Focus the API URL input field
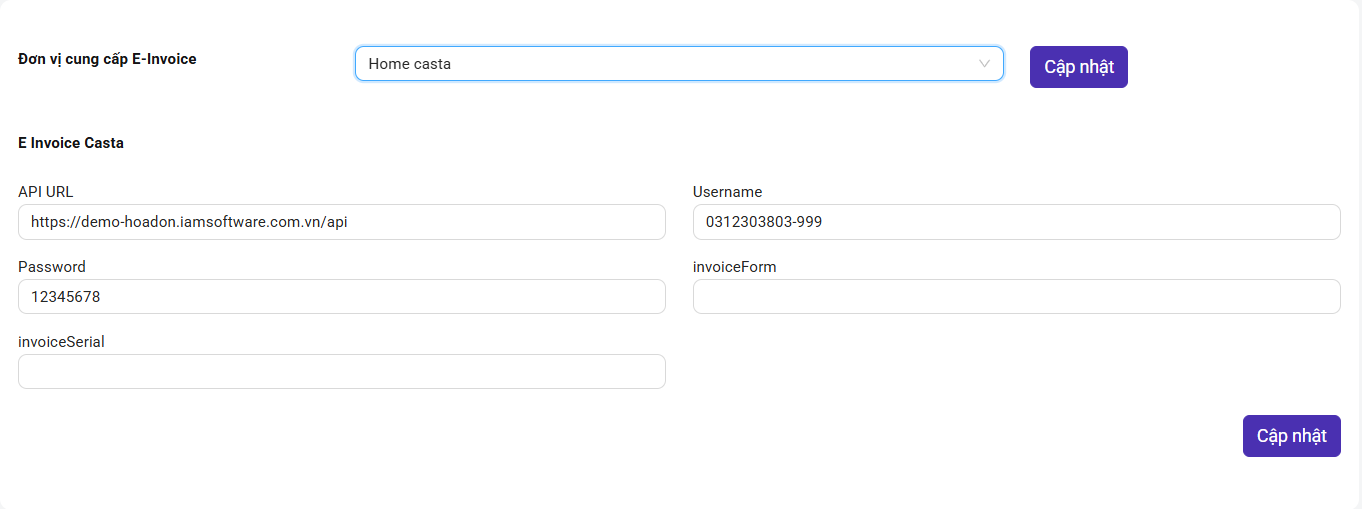Viewport: 1362px width, 509px height. click(342, 222)
